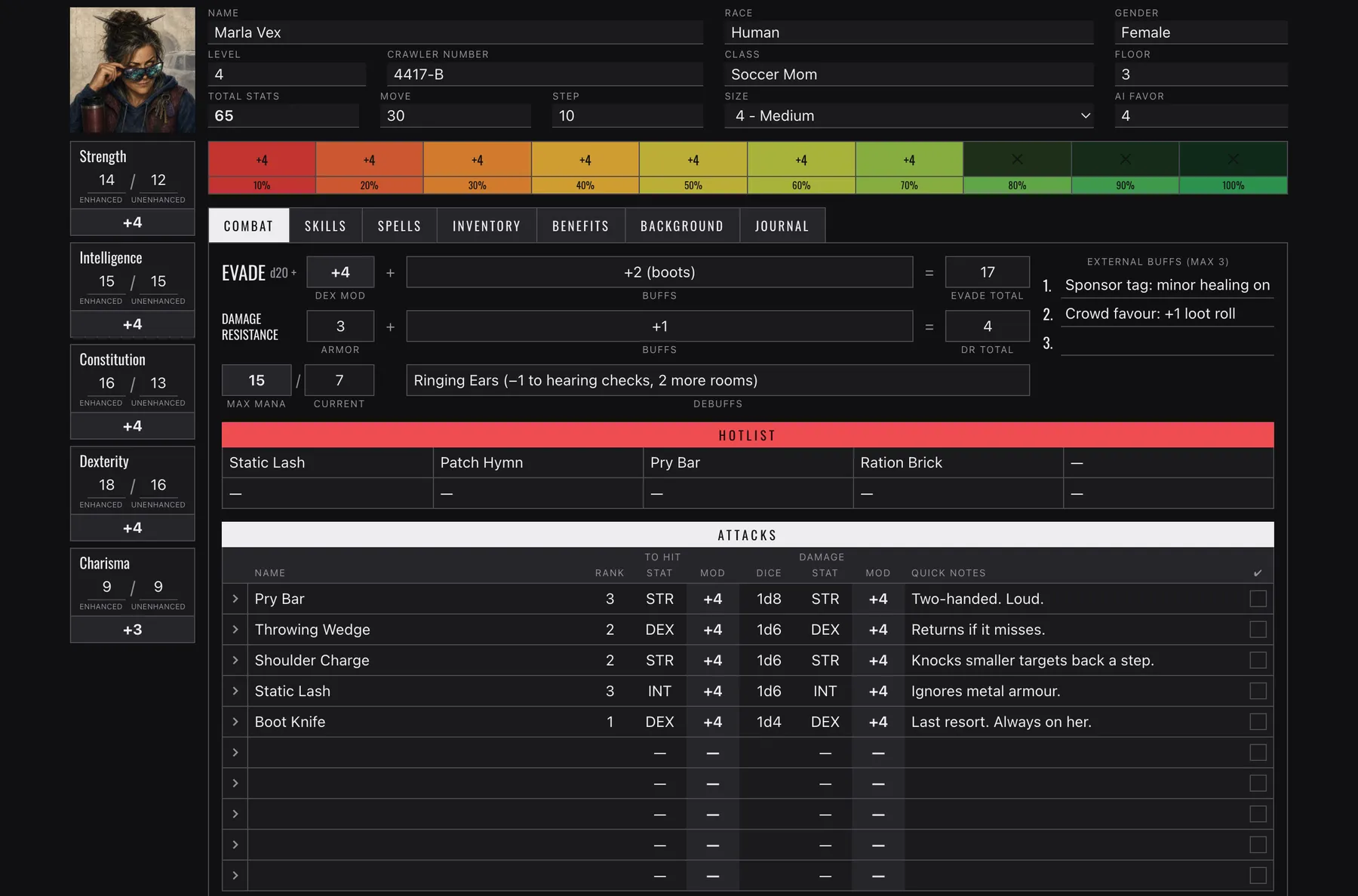Click the Patch Hymn hotlist slot
Image resolution: width=1358 pixels, height=896 pixels.
(x=538, y=462)
